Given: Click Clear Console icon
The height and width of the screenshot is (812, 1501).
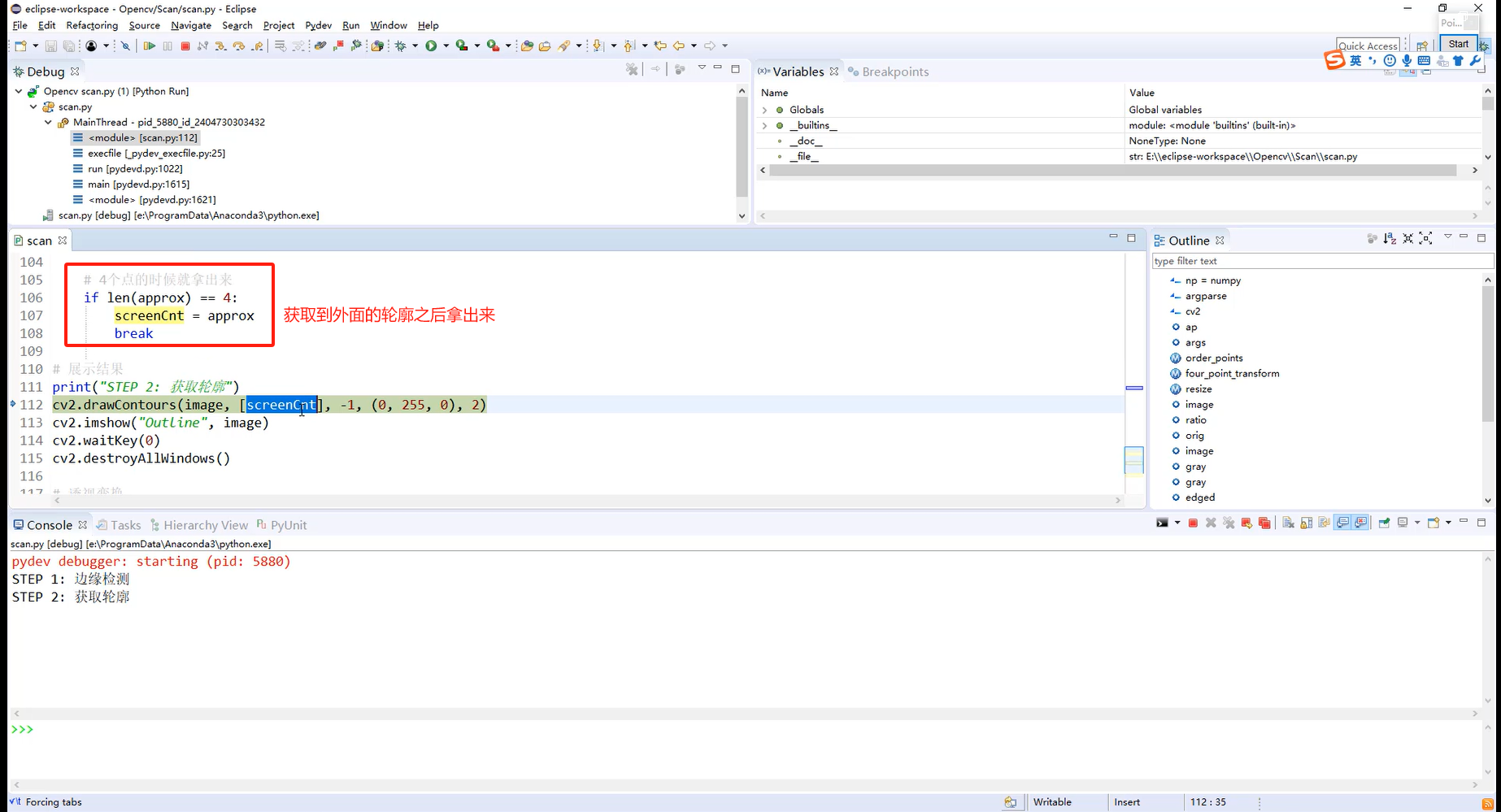Looking at the screenshot, I should 1288,523.
